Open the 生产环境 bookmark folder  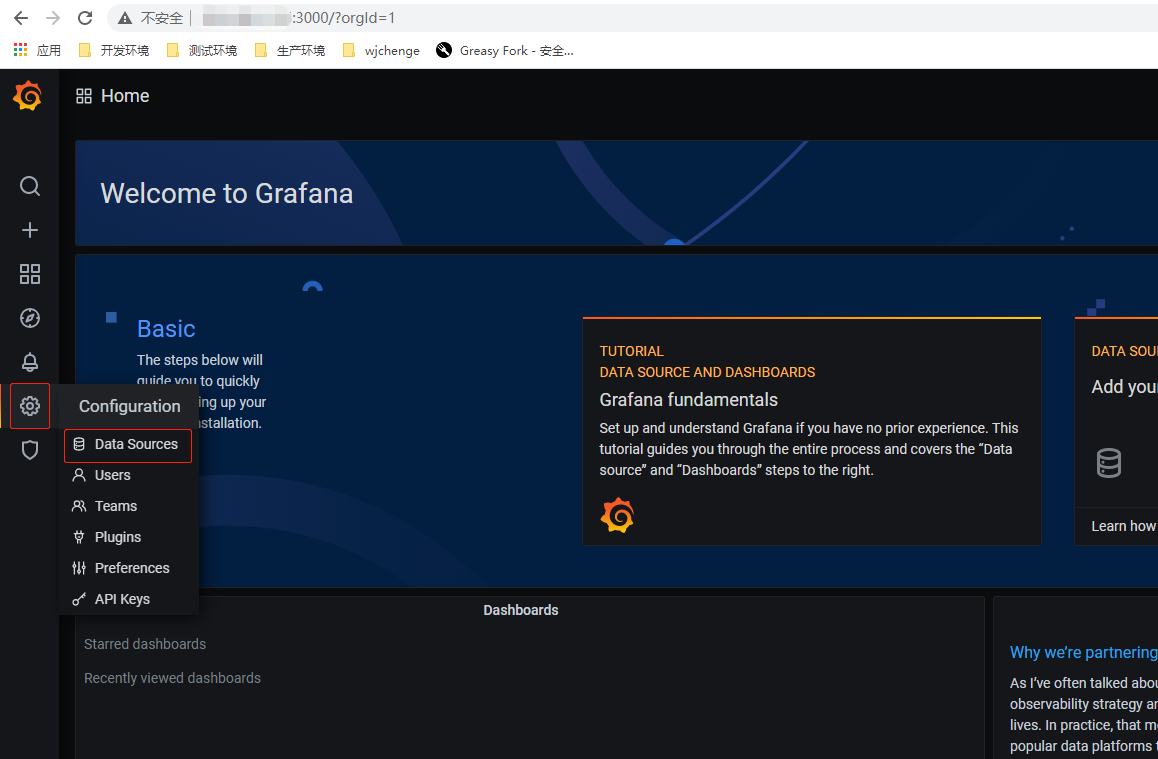[x=290, y=50]
